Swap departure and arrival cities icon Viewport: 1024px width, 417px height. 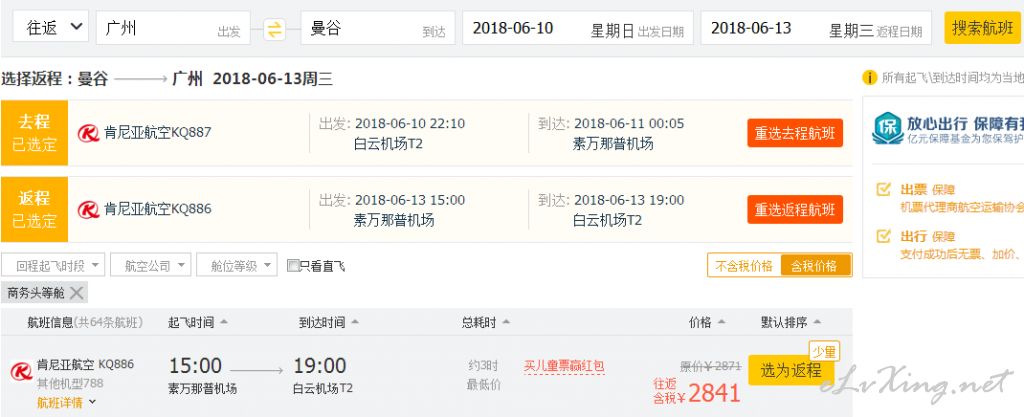275,29
